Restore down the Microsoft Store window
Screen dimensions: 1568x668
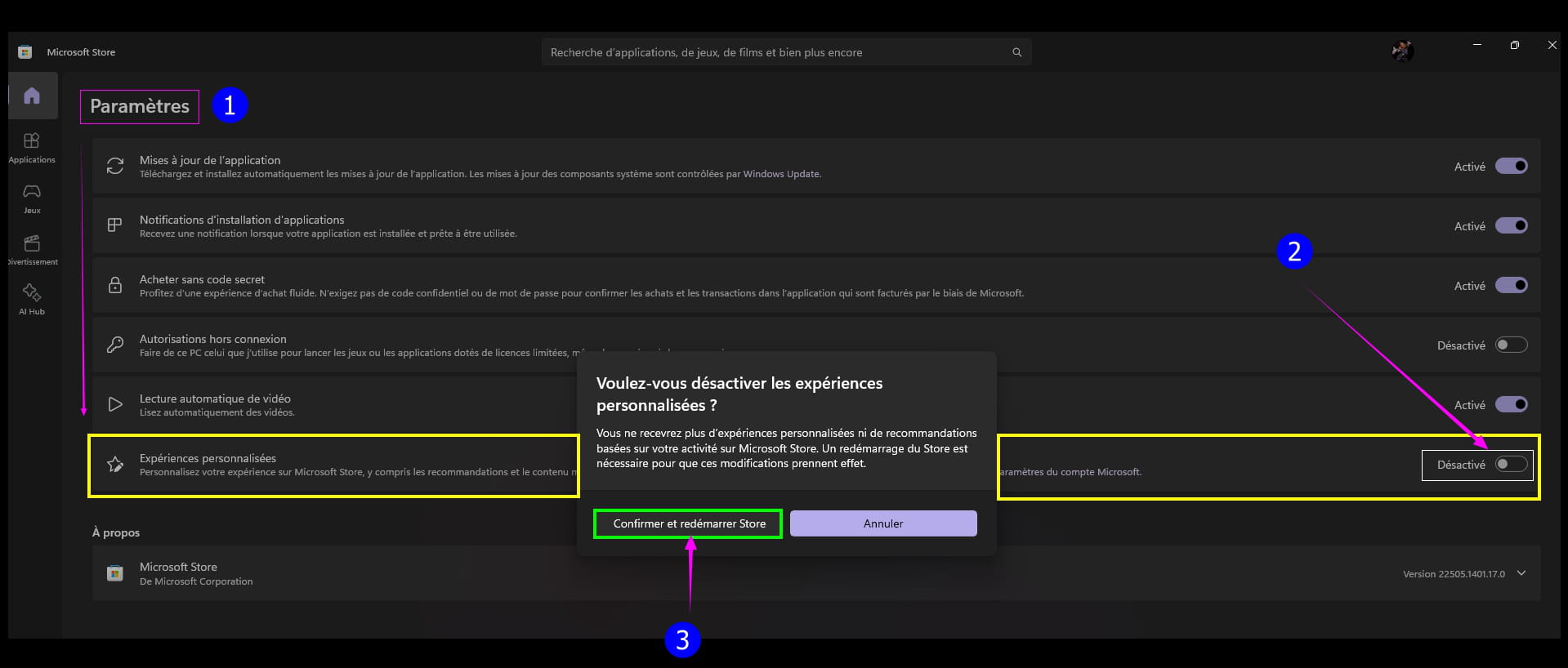(1514, 45)
